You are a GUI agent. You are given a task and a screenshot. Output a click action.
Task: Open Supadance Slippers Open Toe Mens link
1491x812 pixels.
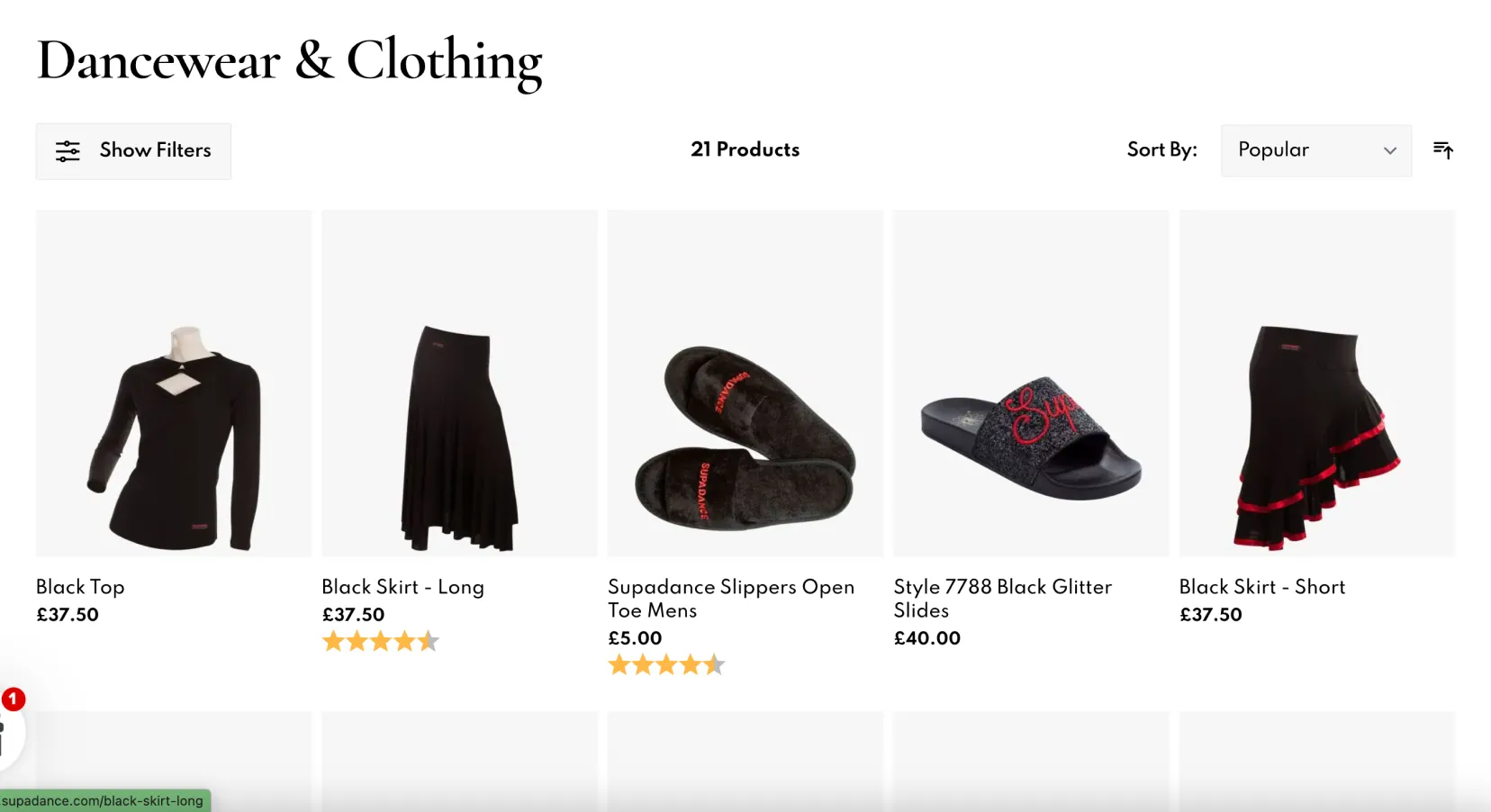coord(730,598)
